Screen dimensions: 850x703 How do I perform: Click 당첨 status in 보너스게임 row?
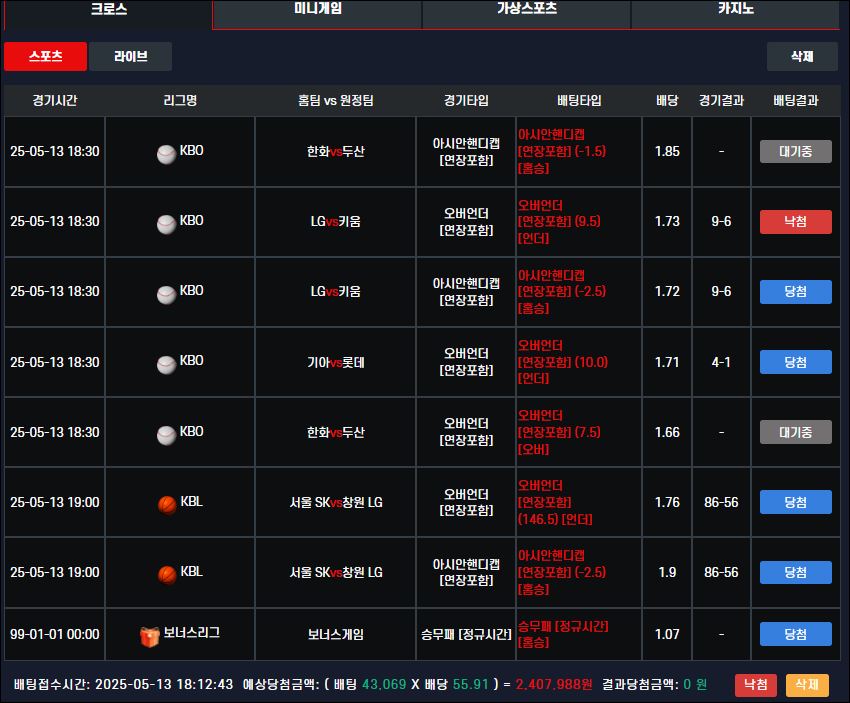pyautogui.click(x=795, y=634)
